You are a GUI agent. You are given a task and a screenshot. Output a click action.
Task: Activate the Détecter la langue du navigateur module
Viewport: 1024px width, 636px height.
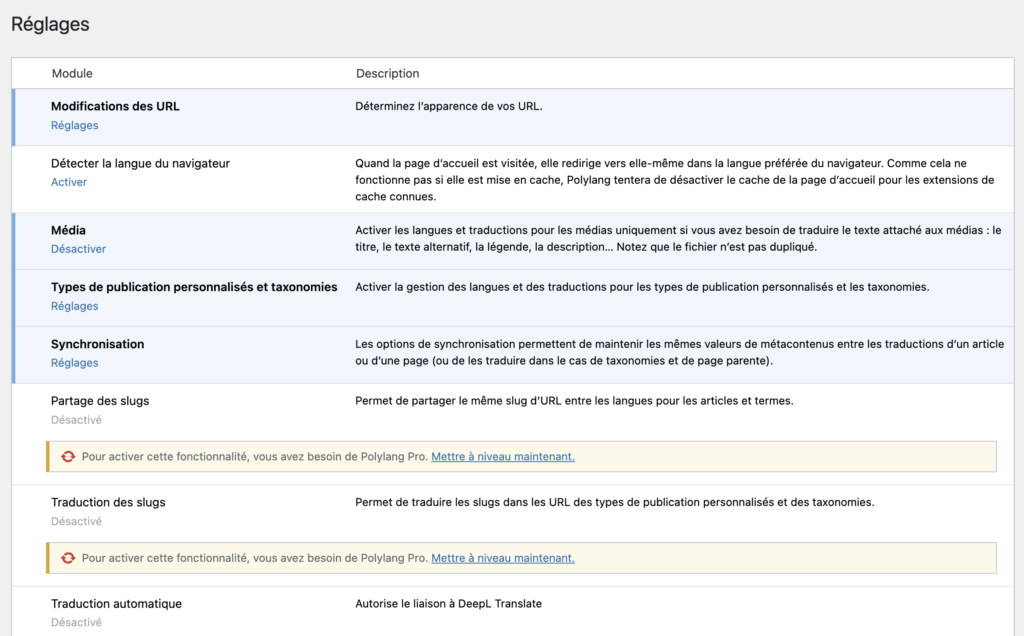point(69,182)
